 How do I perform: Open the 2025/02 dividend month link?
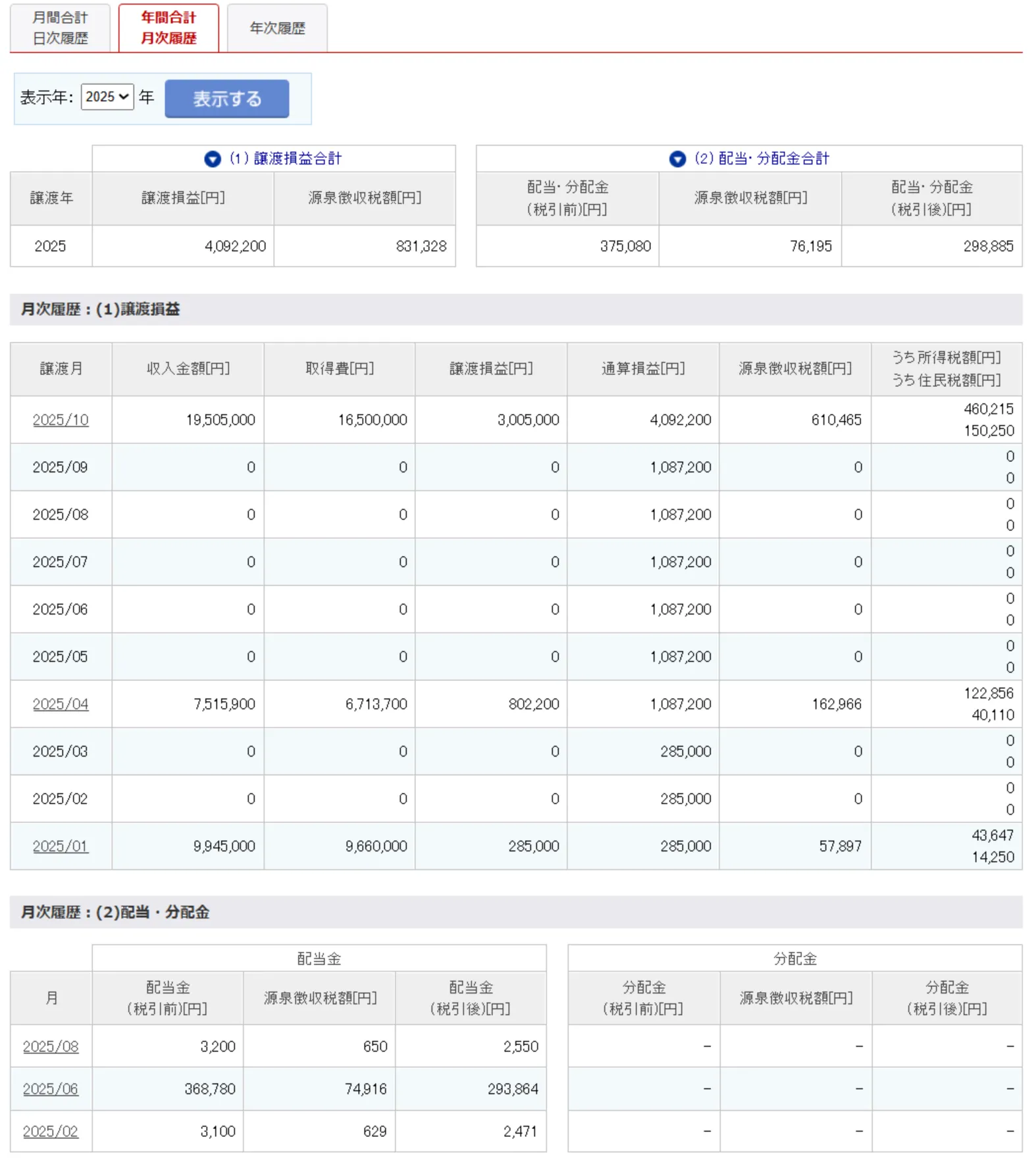pos(51,1131)
